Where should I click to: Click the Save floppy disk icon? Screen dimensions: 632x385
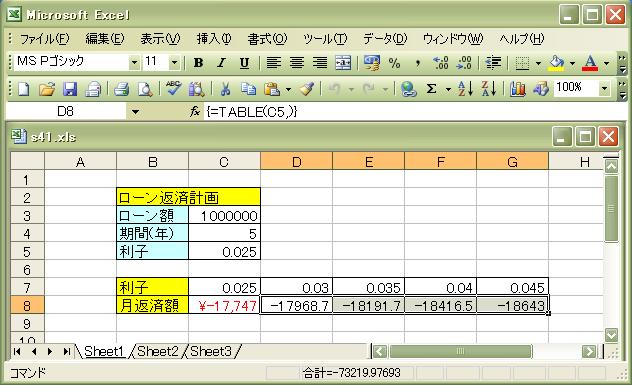pos(70,89)
